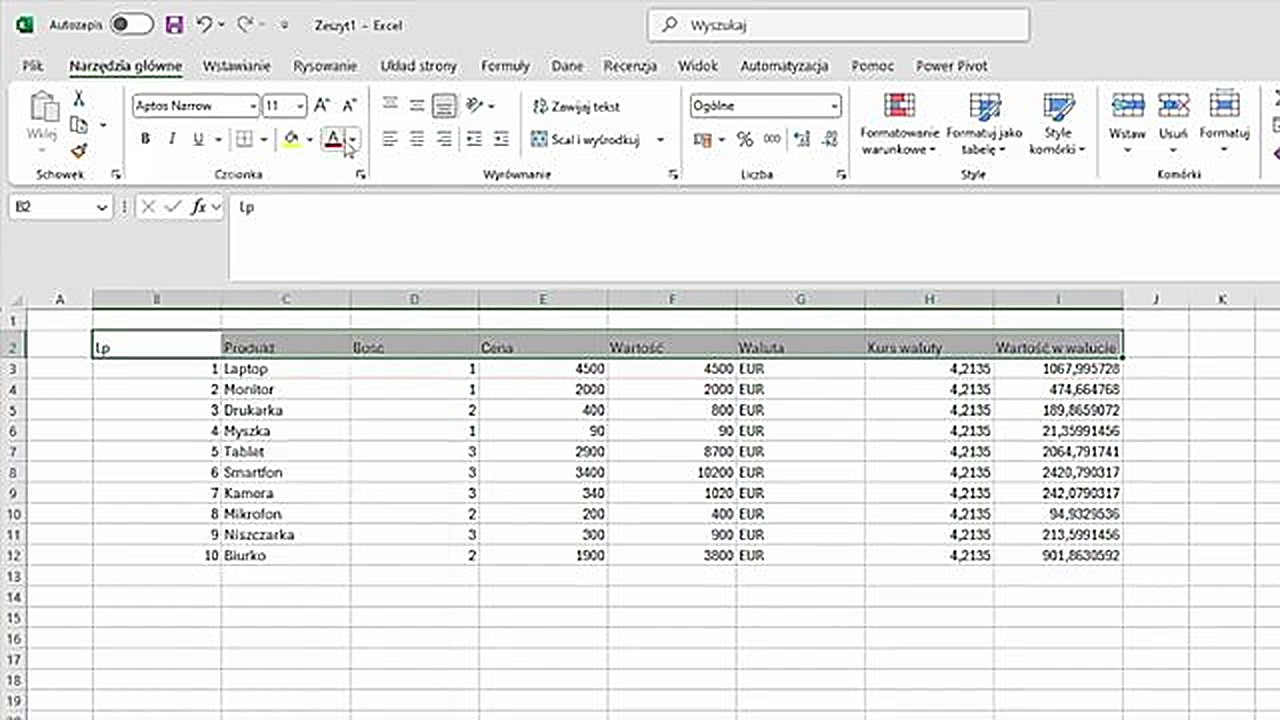Click the Percent style icon
The width and height of the screenshot is (1280, 720).
tap(745, 140)
